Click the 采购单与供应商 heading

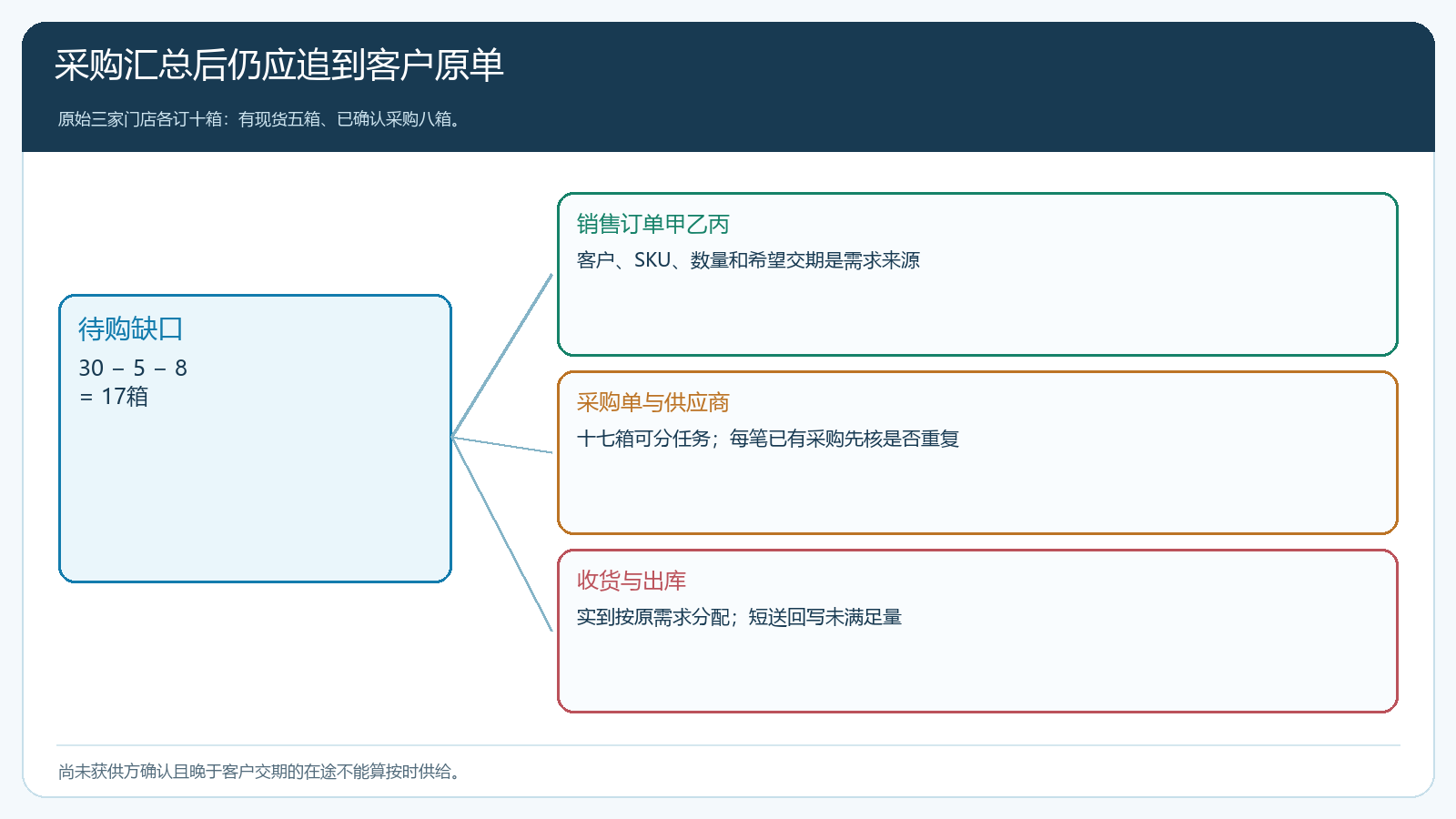coord(653,402)
